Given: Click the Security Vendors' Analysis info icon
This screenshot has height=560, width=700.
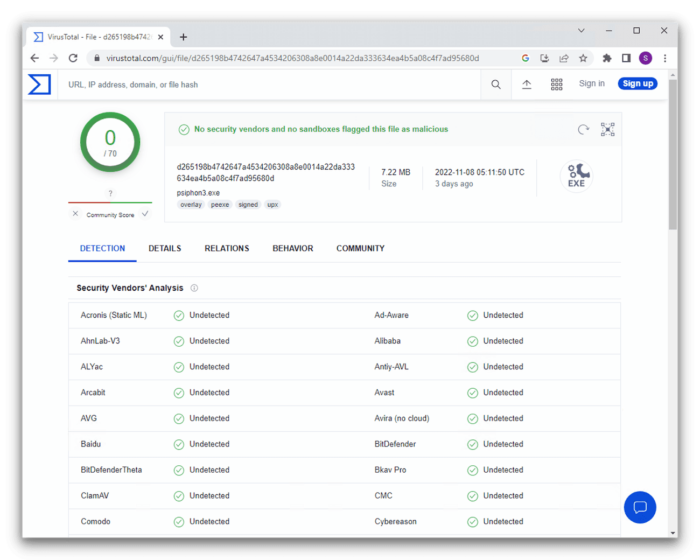Looking at the screenshot, I should click(194, 288).
